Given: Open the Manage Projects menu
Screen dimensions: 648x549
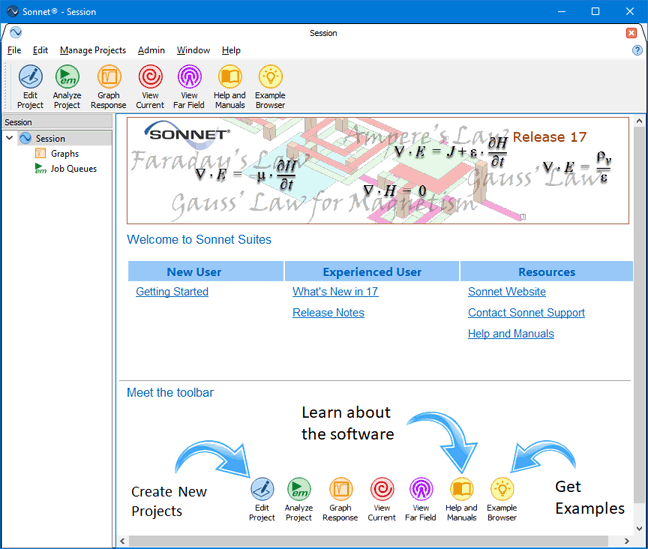Looking at the screenshot, I should pyautogui.click(x=93, y=50).
